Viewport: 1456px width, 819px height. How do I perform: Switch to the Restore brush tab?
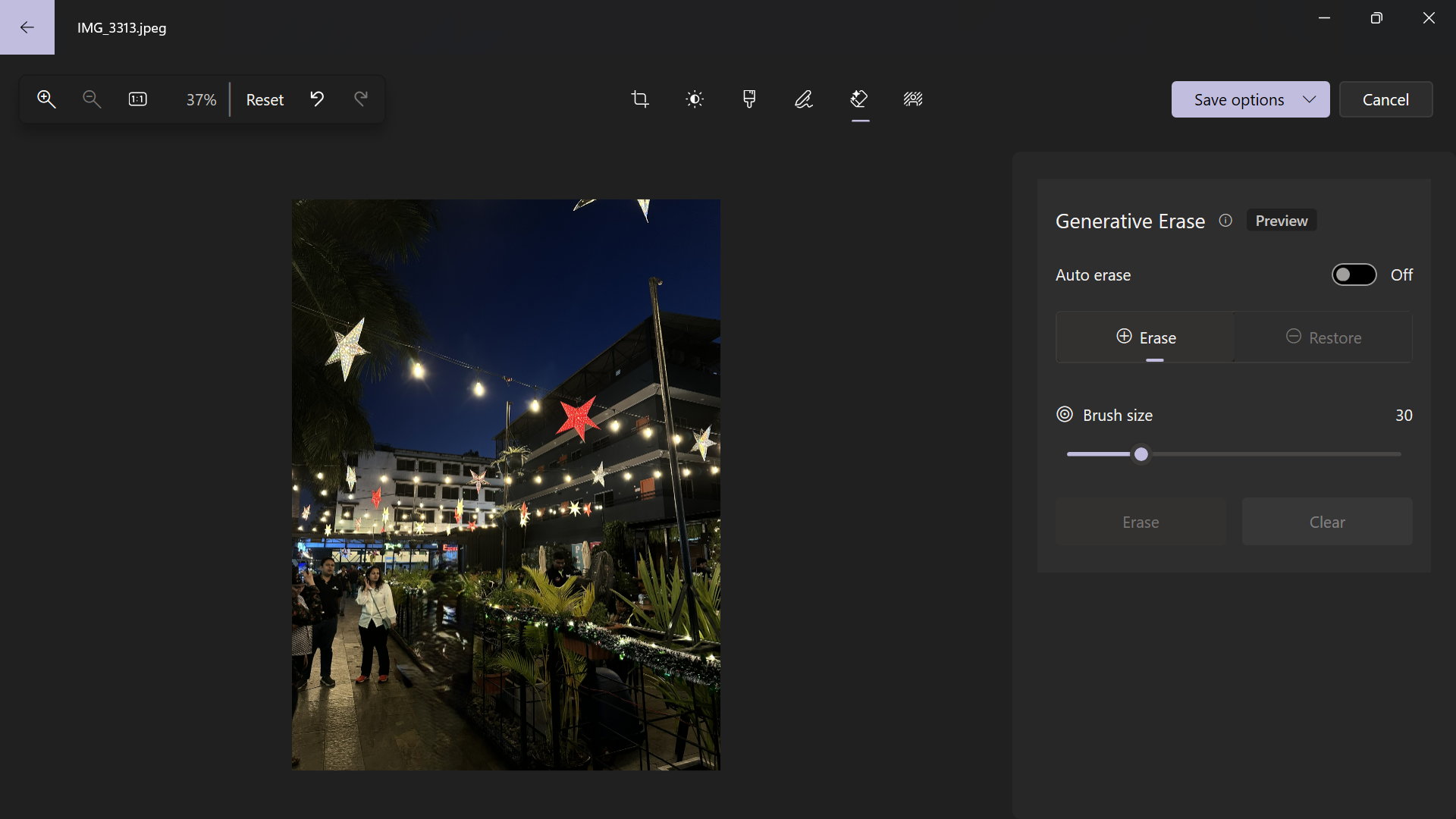click(x=1323, y=337)
